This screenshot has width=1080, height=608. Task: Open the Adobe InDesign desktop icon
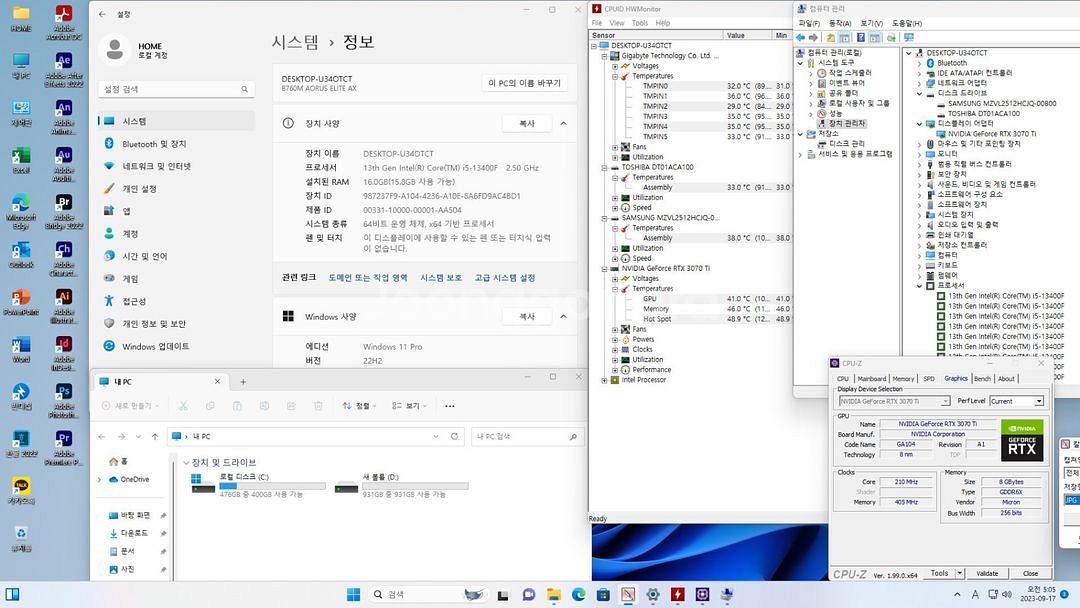pos(63,353)
